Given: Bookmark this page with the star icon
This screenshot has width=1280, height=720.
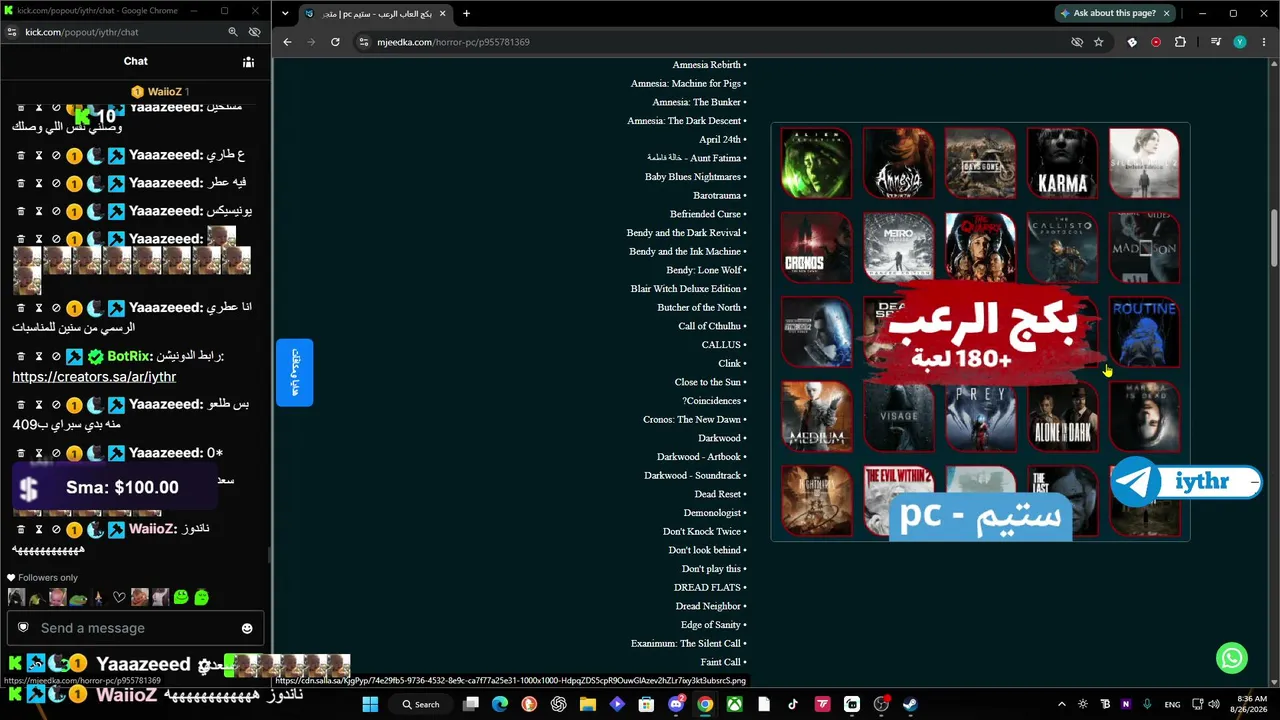Looking at the screenshot, I should tap(1099, 42).
